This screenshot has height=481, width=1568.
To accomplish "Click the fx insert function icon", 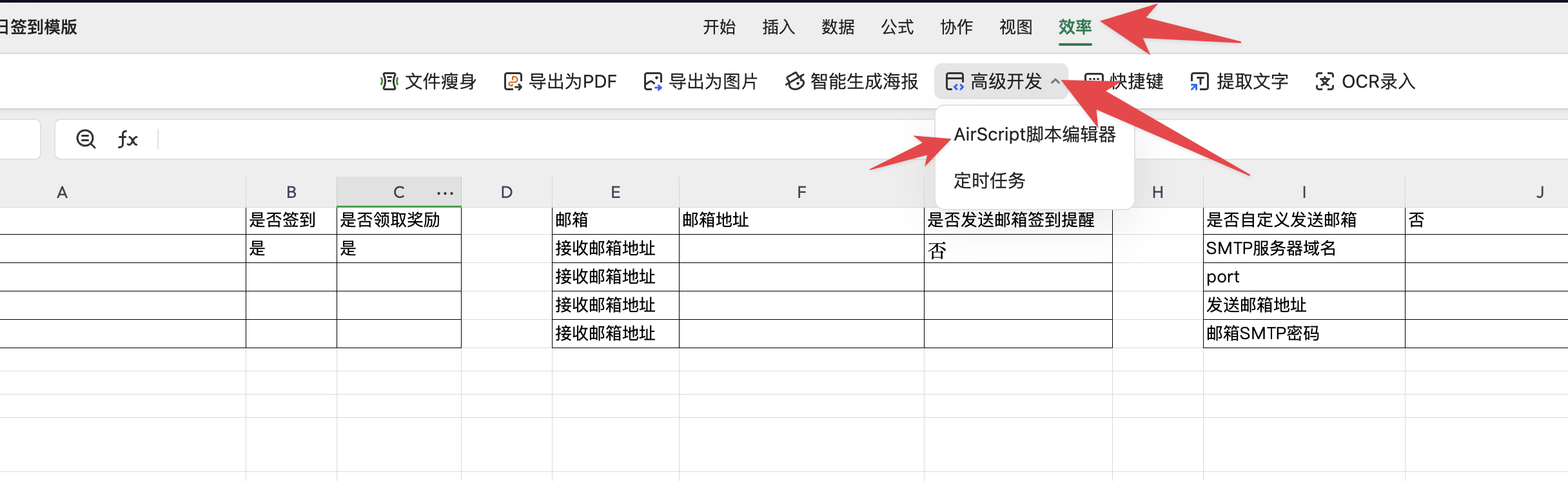I will coord(128,139).
